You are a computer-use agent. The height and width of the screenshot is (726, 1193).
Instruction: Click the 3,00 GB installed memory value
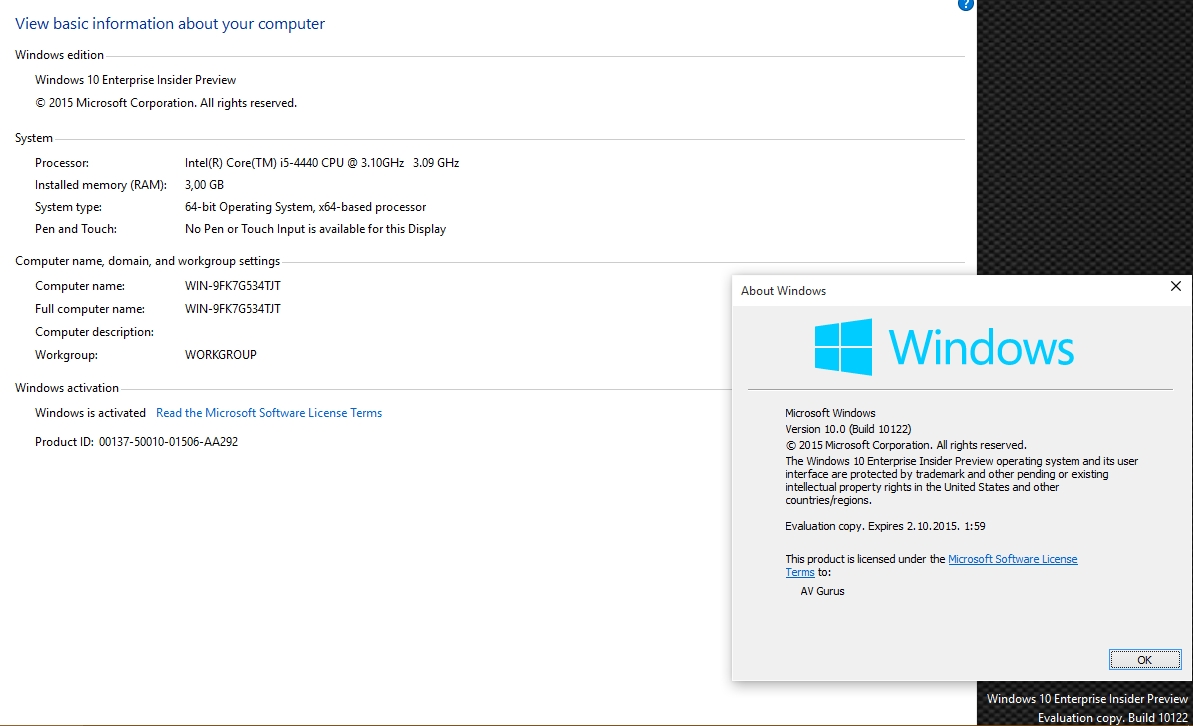pyautogui.click(x=204, y=185)
